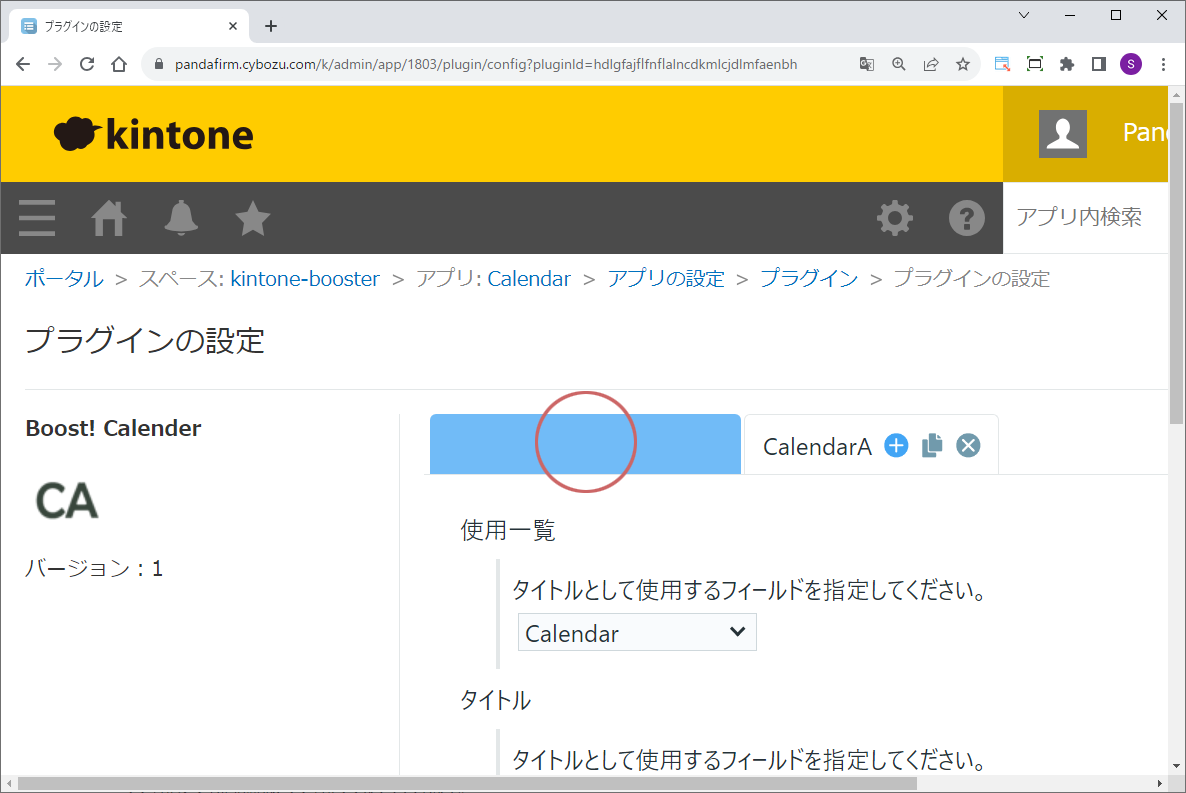Click the プラグイン breadcrumb link

(x=808, y=279)
